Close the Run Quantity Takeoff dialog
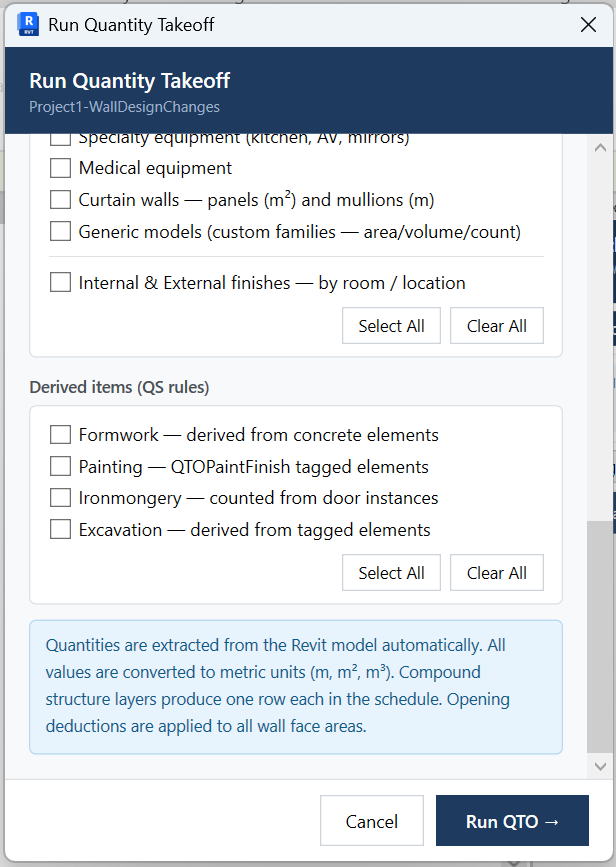616x867 pixels. click(x=588, y=24)
